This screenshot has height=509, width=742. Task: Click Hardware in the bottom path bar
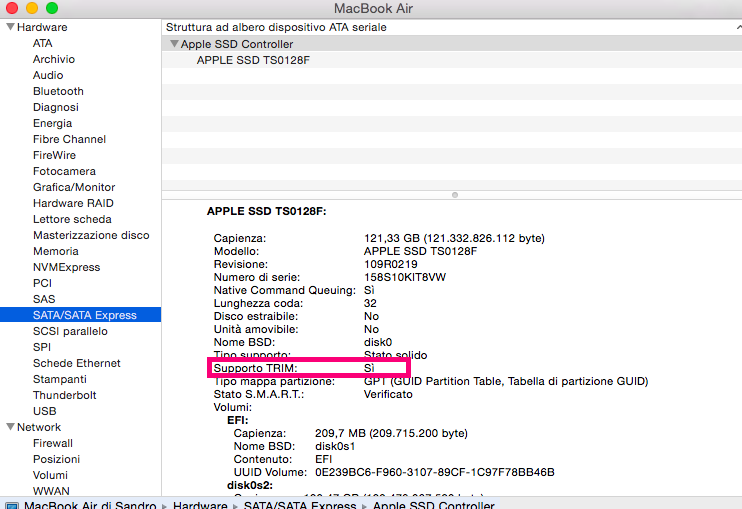200,505
